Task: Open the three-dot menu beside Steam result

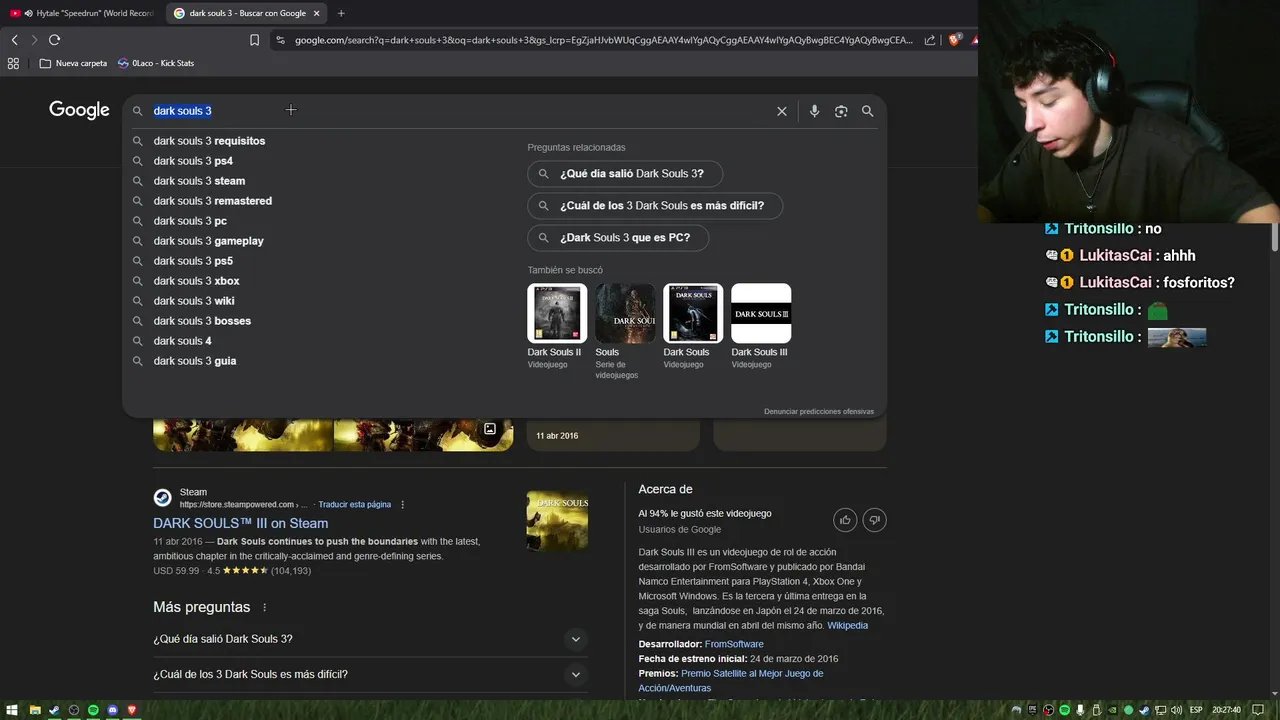Action: click(x=403, y=505)
